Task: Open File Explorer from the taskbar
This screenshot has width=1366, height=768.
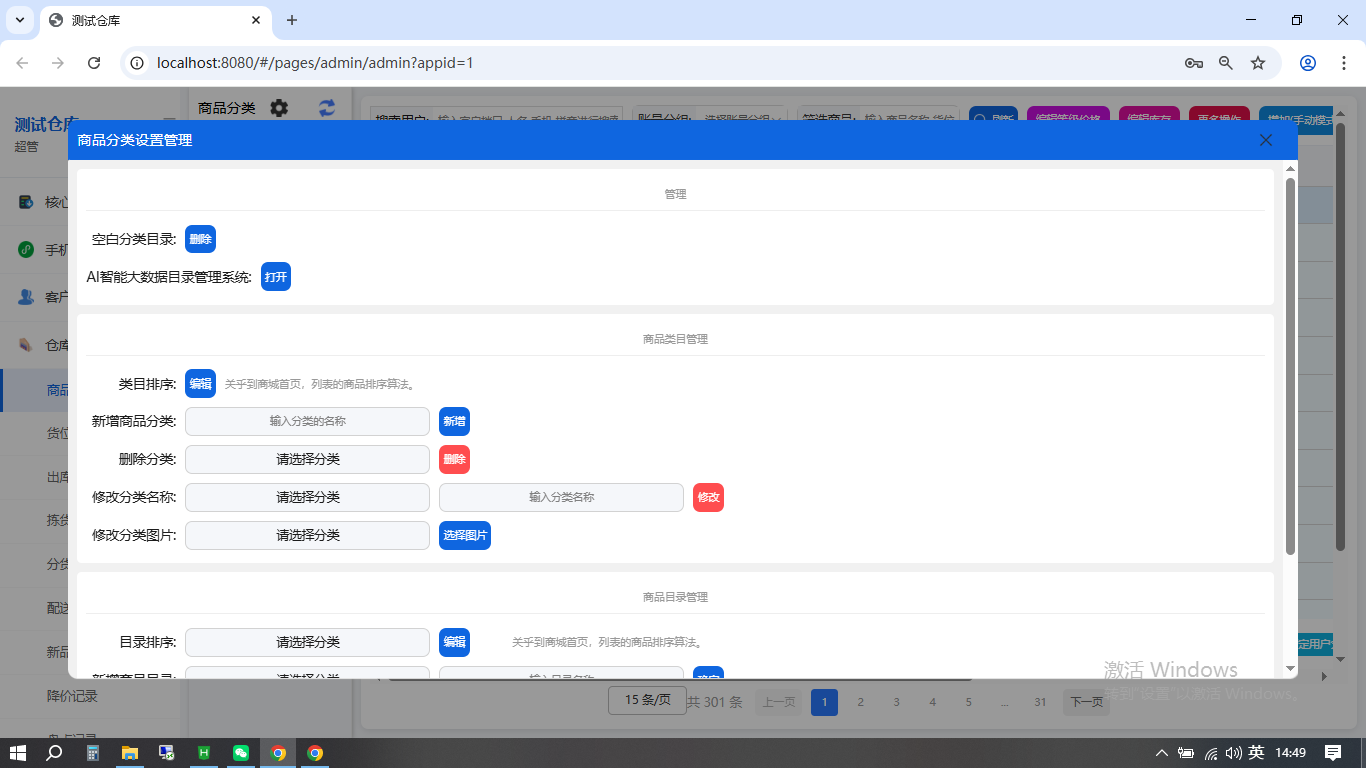Action: [130, 753]
